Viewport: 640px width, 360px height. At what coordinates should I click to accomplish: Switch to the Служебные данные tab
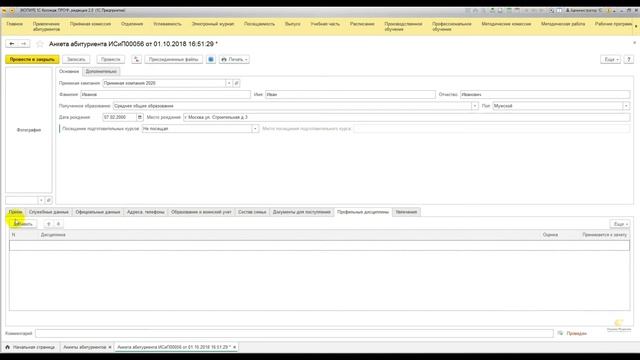[49, 212]
